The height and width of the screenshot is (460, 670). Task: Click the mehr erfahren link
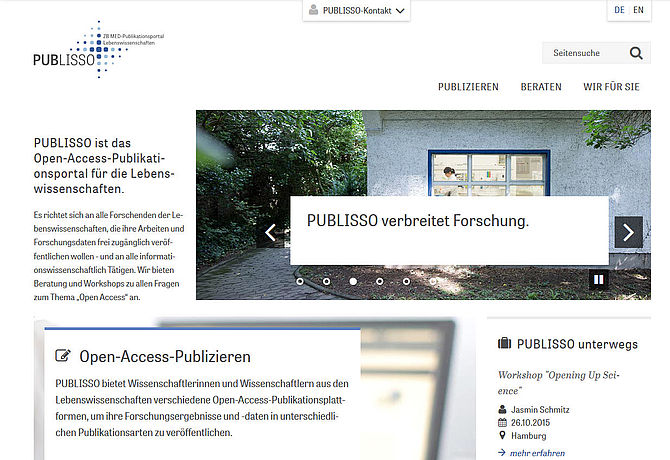click(x=537, y=453)
